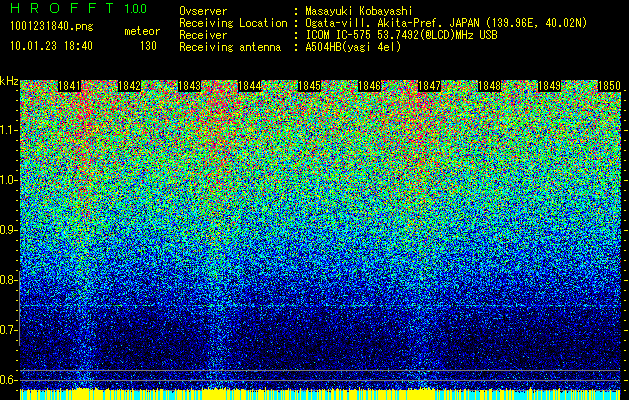Viewport: 629px width, 400px height.
Task: Click the 1850 time marker
Action: tap(609, 86)
